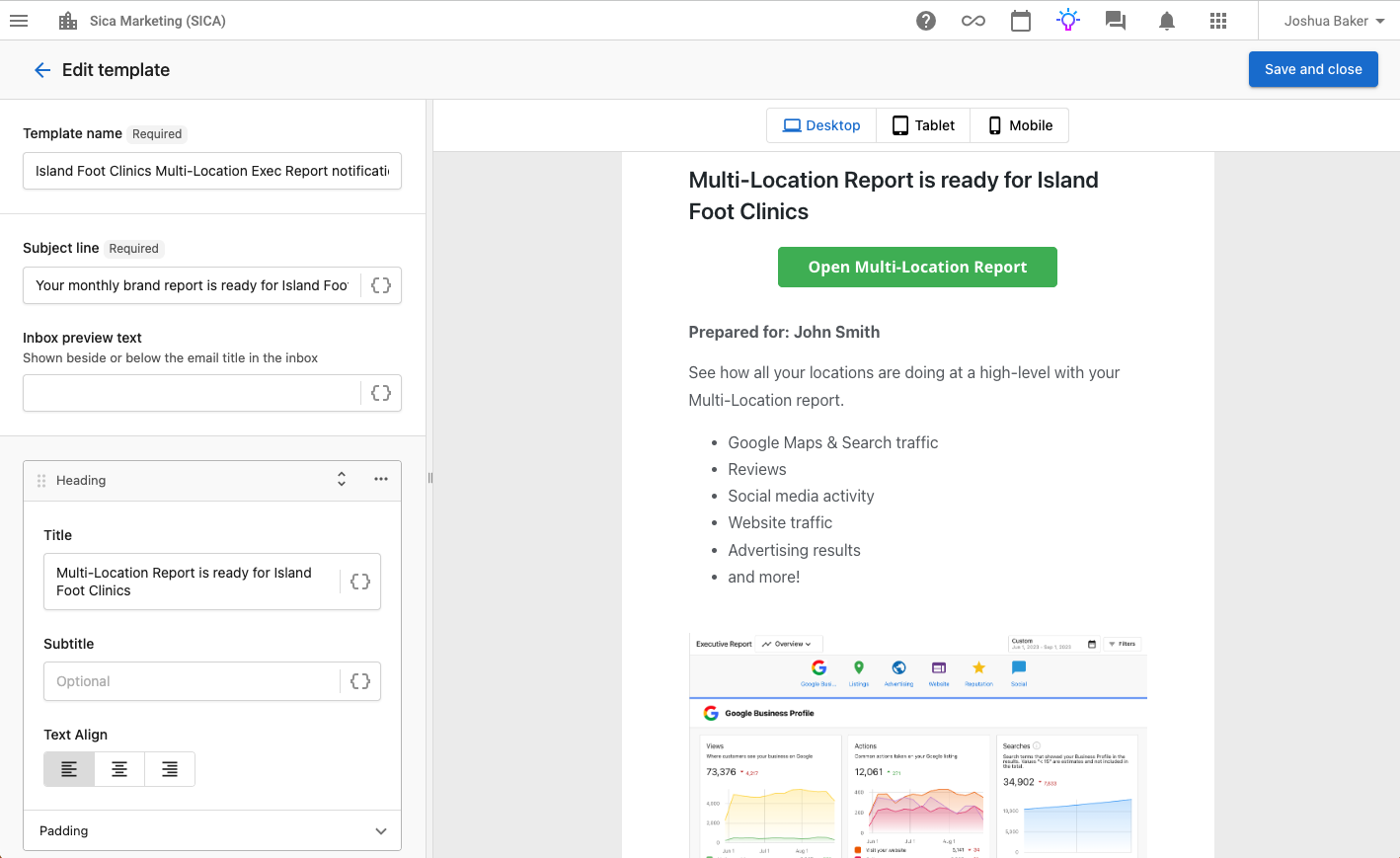Screen dimensions: 1400x858
Task: Click the infinity loop icon
Action: pyautogui.click(x=973, y=21)
